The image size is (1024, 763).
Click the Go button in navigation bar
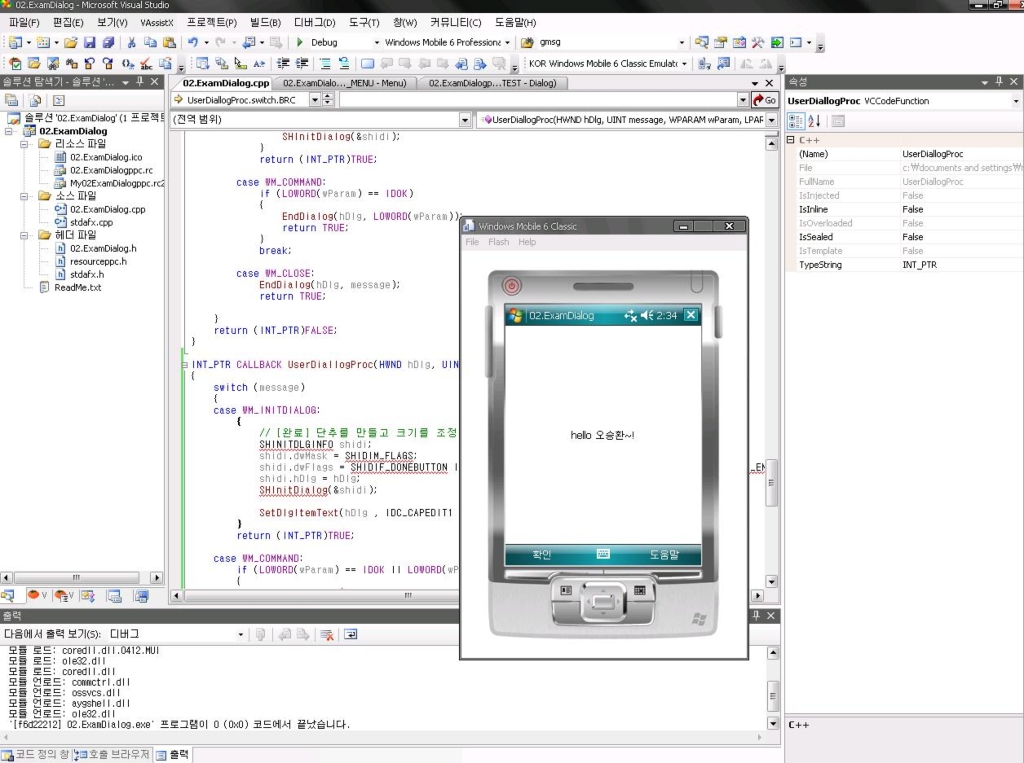765,100
